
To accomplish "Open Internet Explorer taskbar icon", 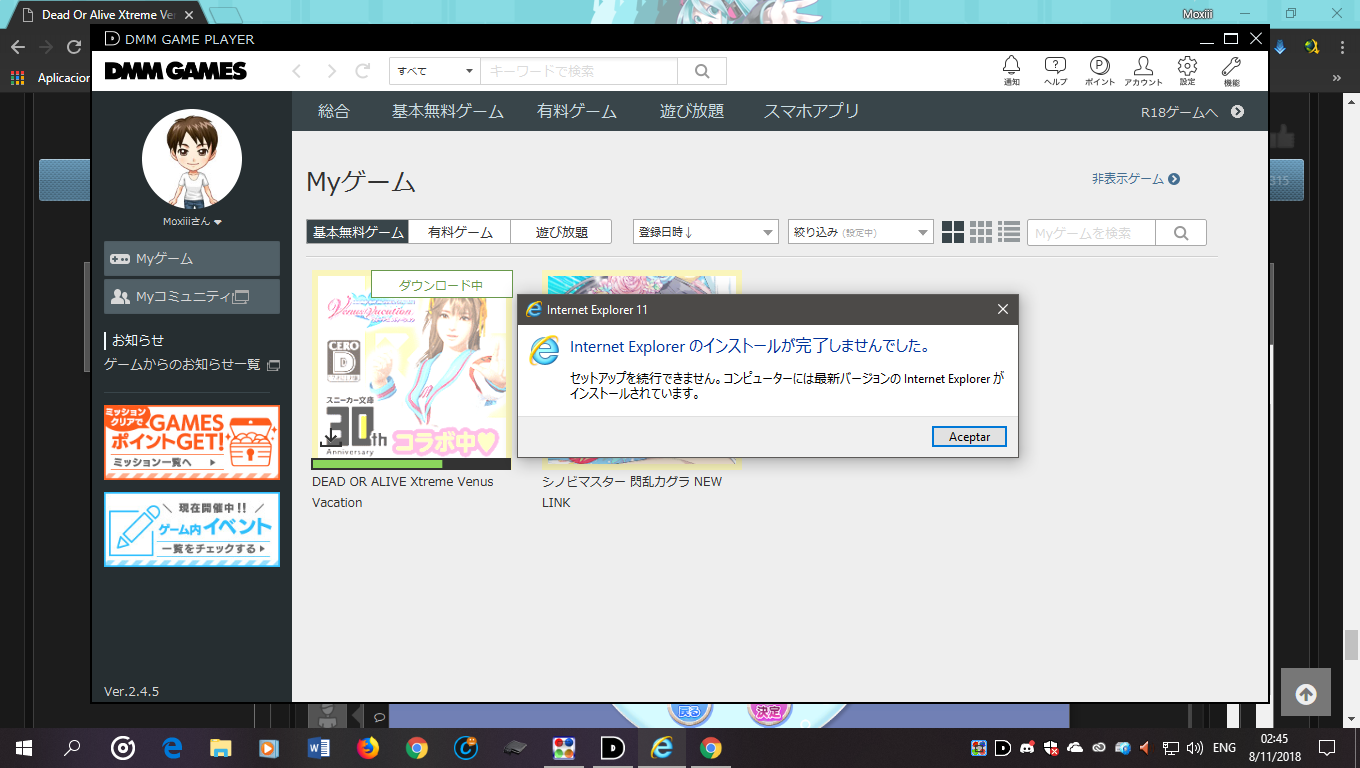I will click(x=662, y=747).
